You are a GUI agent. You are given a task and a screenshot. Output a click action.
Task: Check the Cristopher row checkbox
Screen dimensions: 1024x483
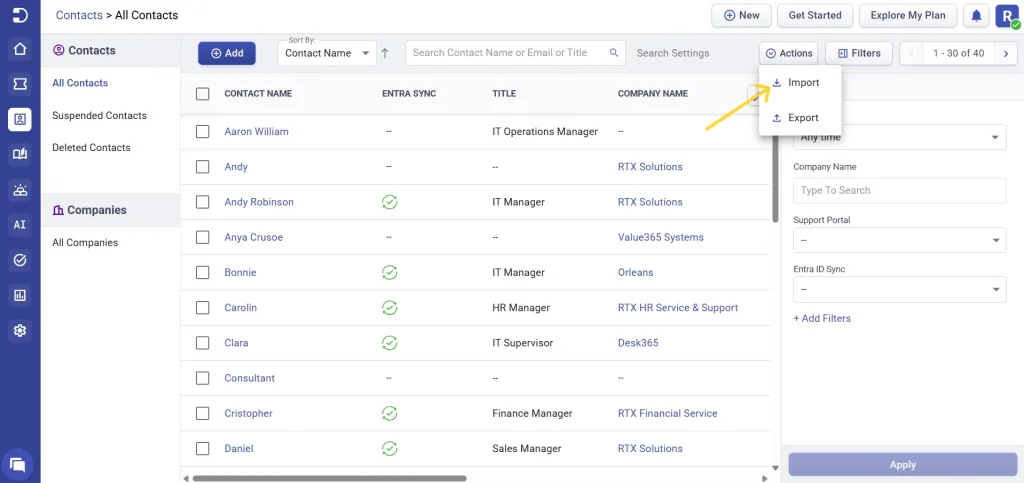coord(202,414)
